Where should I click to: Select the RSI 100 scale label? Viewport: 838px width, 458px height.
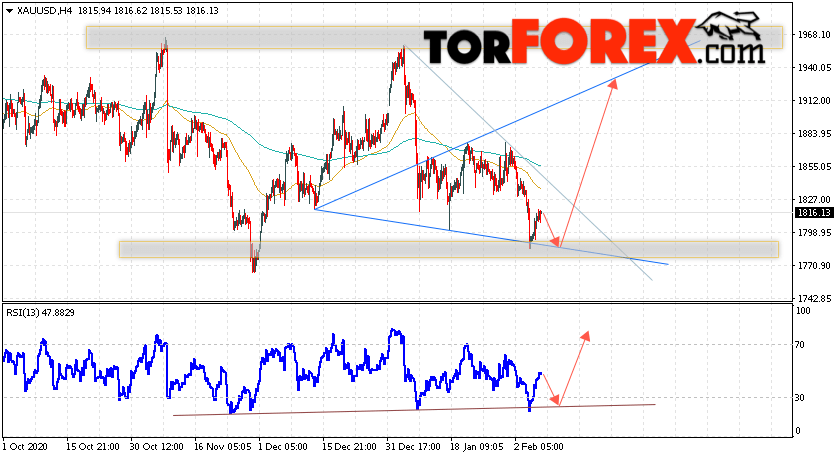(803, 311)
